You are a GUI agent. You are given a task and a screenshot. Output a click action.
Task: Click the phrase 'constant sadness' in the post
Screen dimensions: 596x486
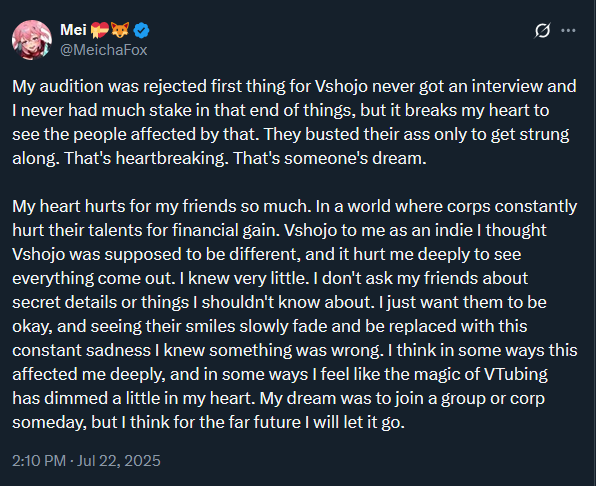[x=81, y=350]
